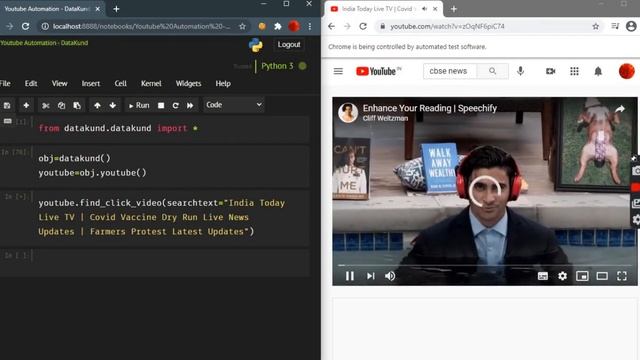Reload the localhost notebook page
This screenshot has height=360, width=640.
(x=25, y=26)
